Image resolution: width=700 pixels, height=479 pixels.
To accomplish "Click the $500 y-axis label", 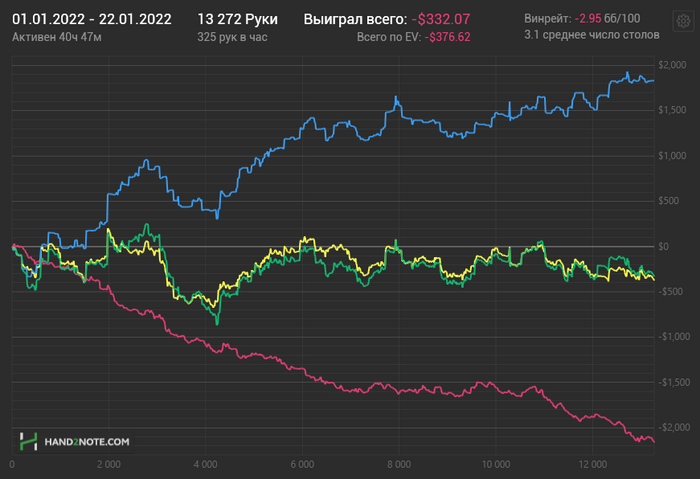I will [x=668, y=201].
